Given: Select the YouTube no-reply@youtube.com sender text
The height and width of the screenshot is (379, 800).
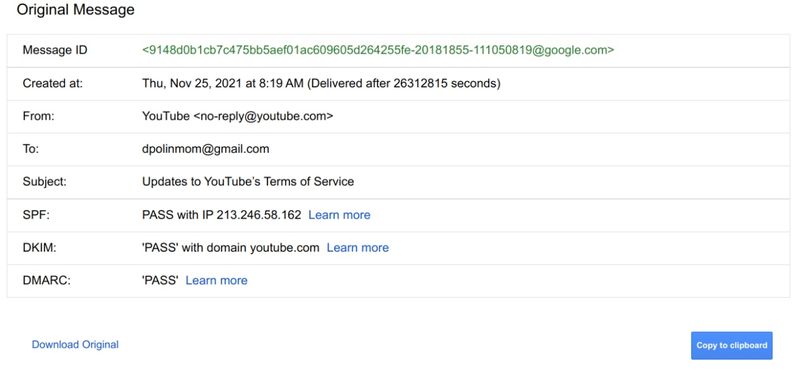Looking at the screenshot, I should pos(238,116).
